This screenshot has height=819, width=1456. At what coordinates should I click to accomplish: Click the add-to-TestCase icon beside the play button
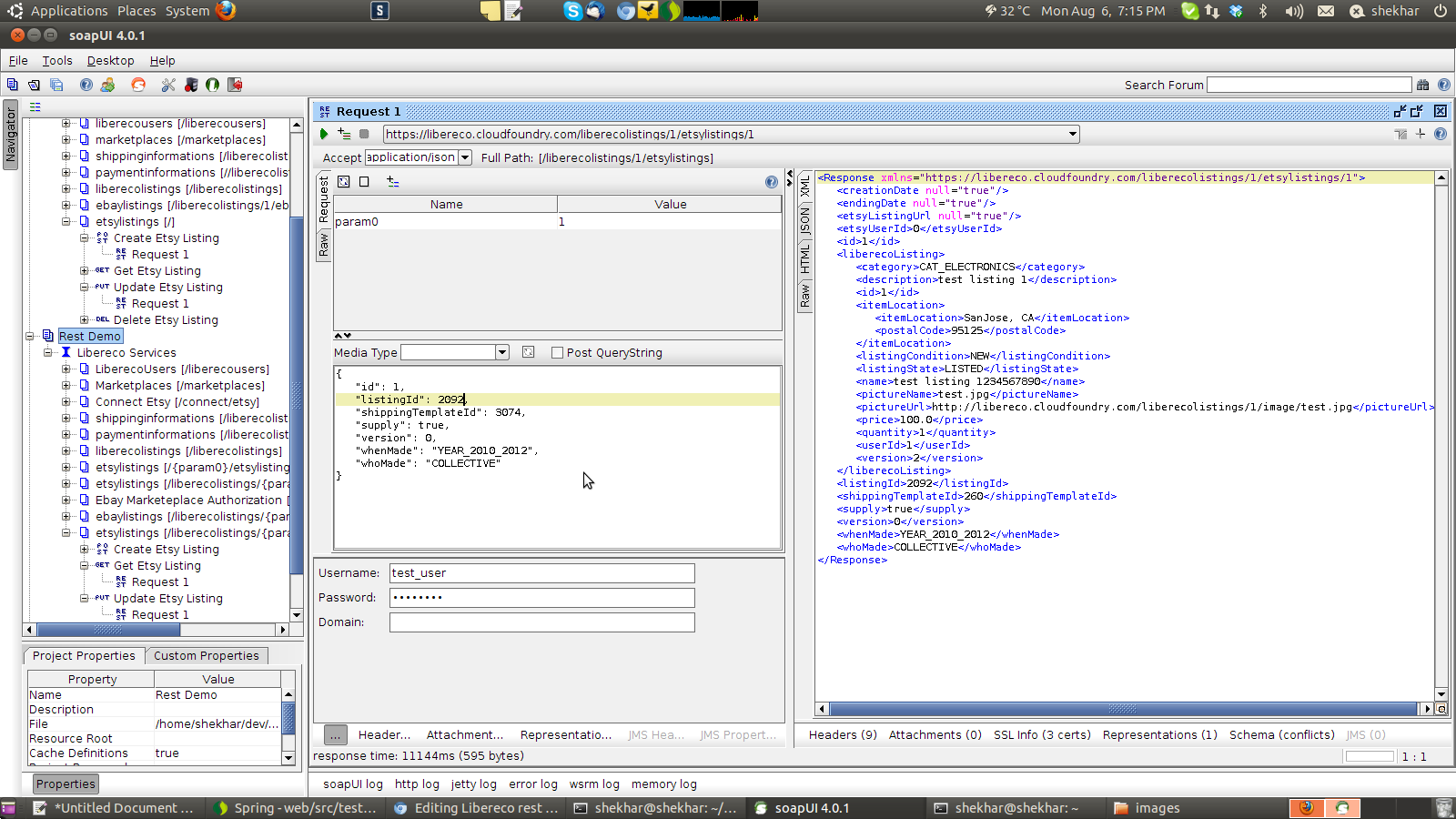click(344, 134)
